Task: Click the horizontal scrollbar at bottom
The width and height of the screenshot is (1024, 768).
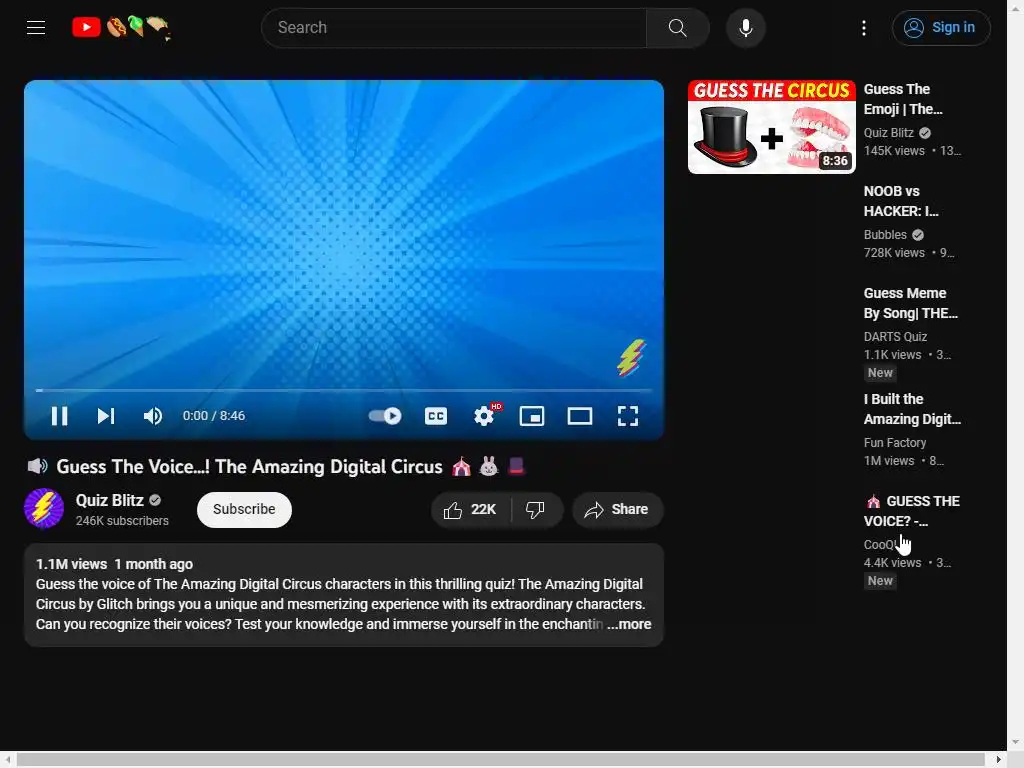Action: pyautogui.click(x=500, y=760)
